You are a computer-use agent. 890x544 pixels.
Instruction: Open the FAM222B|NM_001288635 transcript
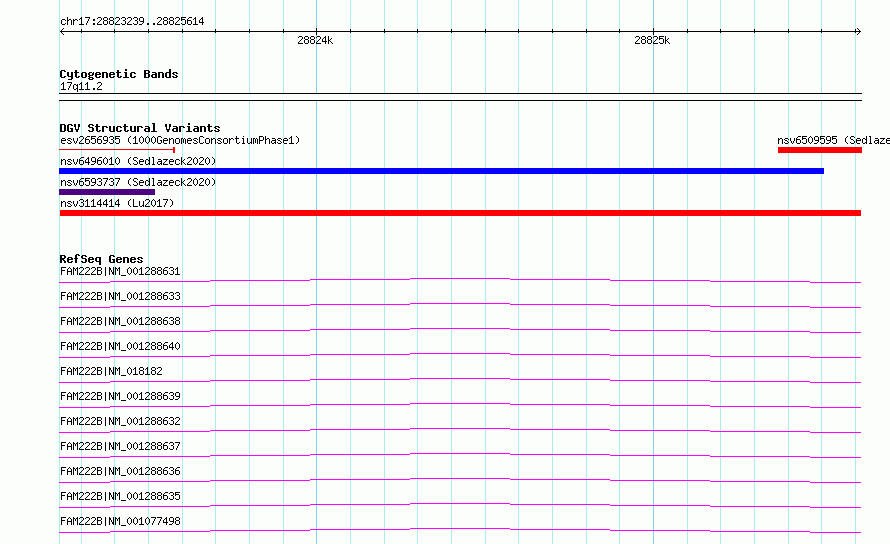pyautogui.click(x=120, y=496)
